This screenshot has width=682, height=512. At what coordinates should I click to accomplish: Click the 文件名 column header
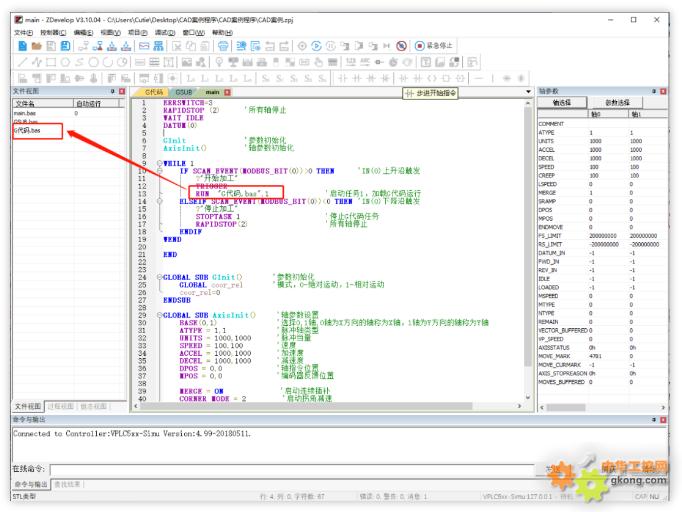coord(43,104)
